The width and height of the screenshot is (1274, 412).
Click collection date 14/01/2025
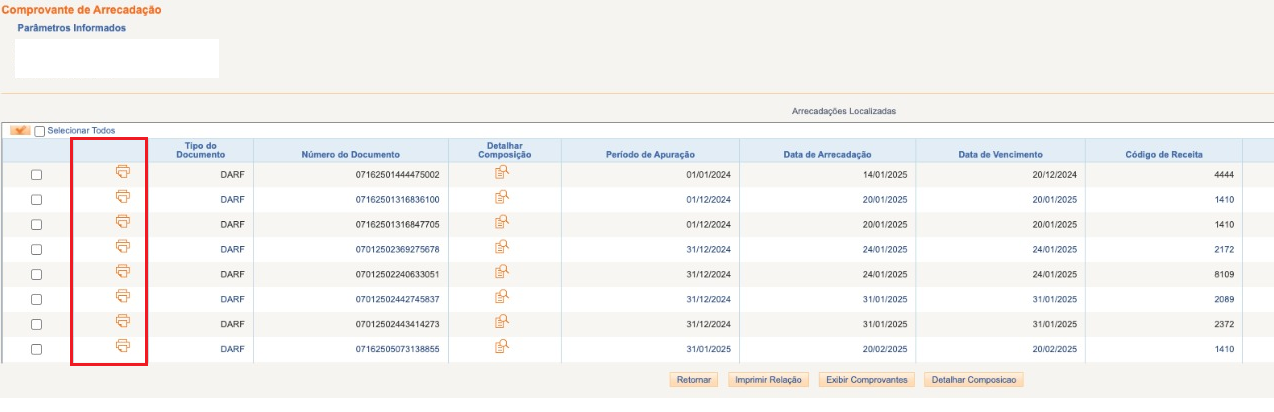click(x=885, y=174)
